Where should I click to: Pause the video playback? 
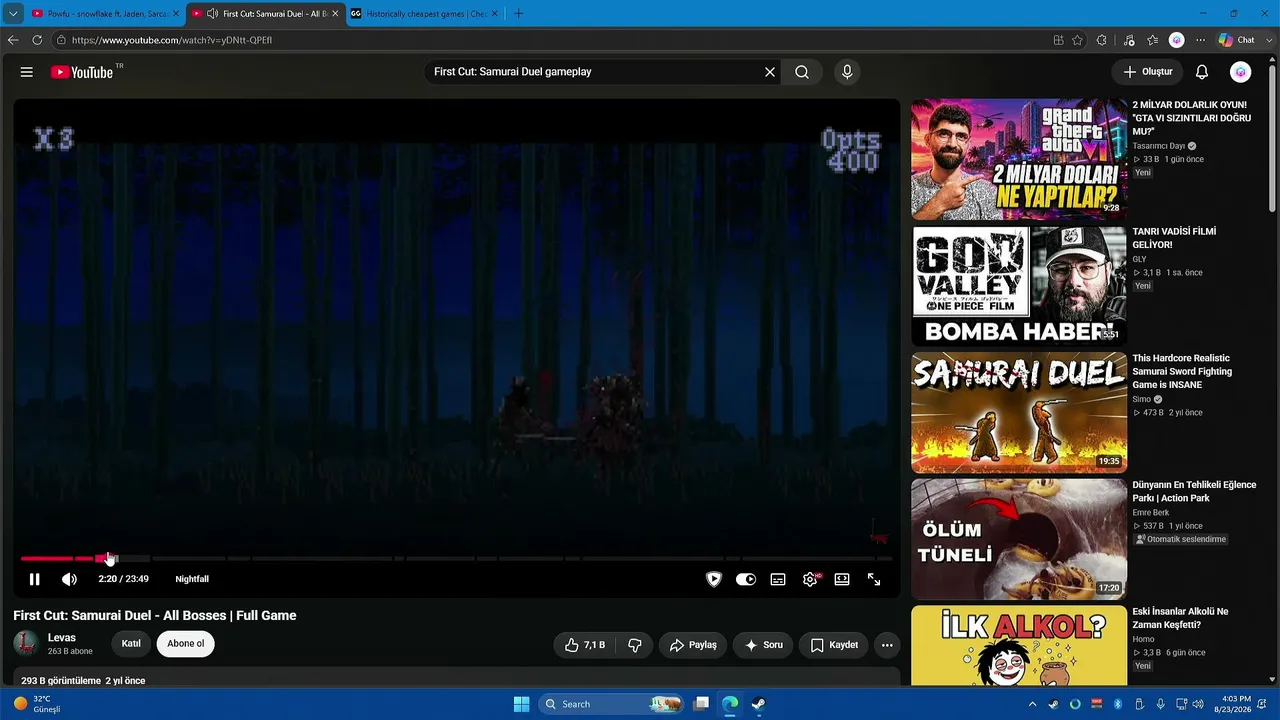coord(35,579)
